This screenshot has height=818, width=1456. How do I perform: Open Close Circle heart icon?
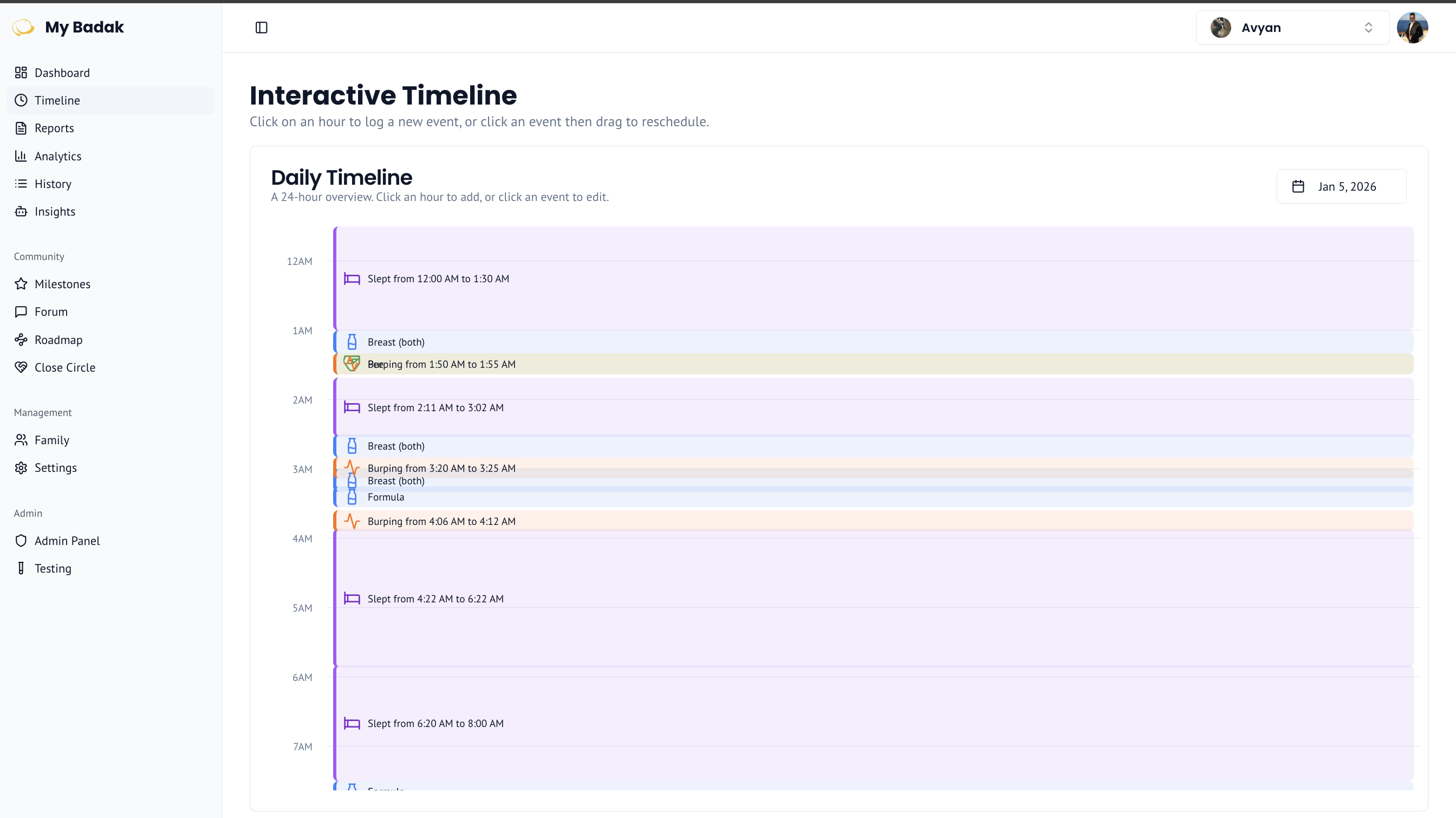point(21,367)
